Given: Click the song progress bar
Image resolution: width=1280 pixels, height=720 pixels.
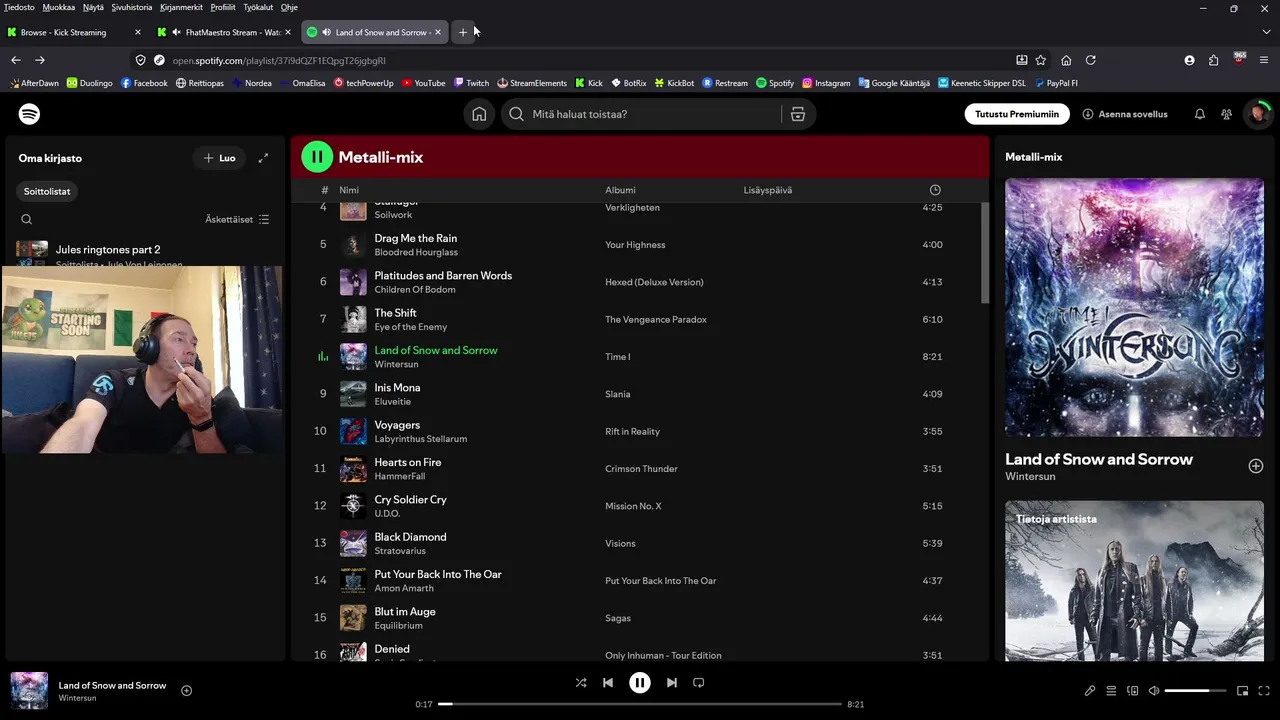Looking at the screenshot, I should [x=640, y=704].
